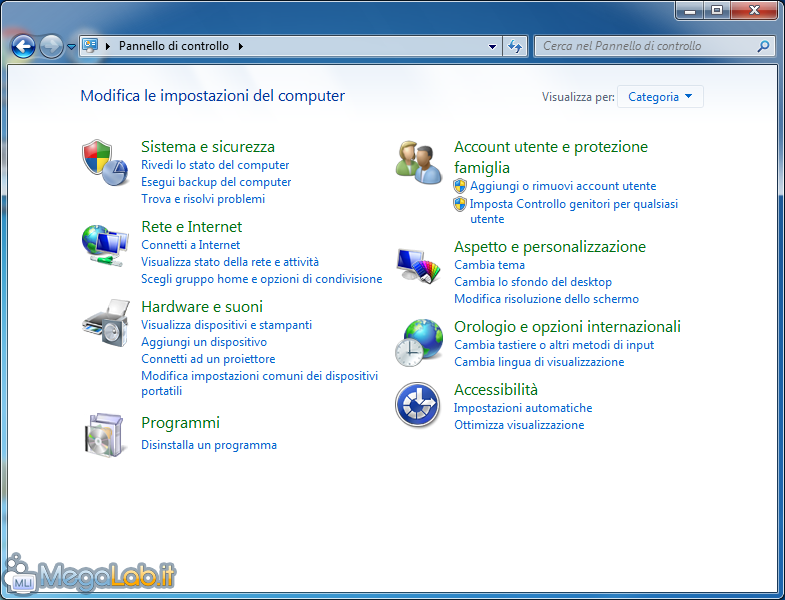Open Visualizza stato della rete e attività
This screenshot has height=600, width=785.
pos(230,262)
